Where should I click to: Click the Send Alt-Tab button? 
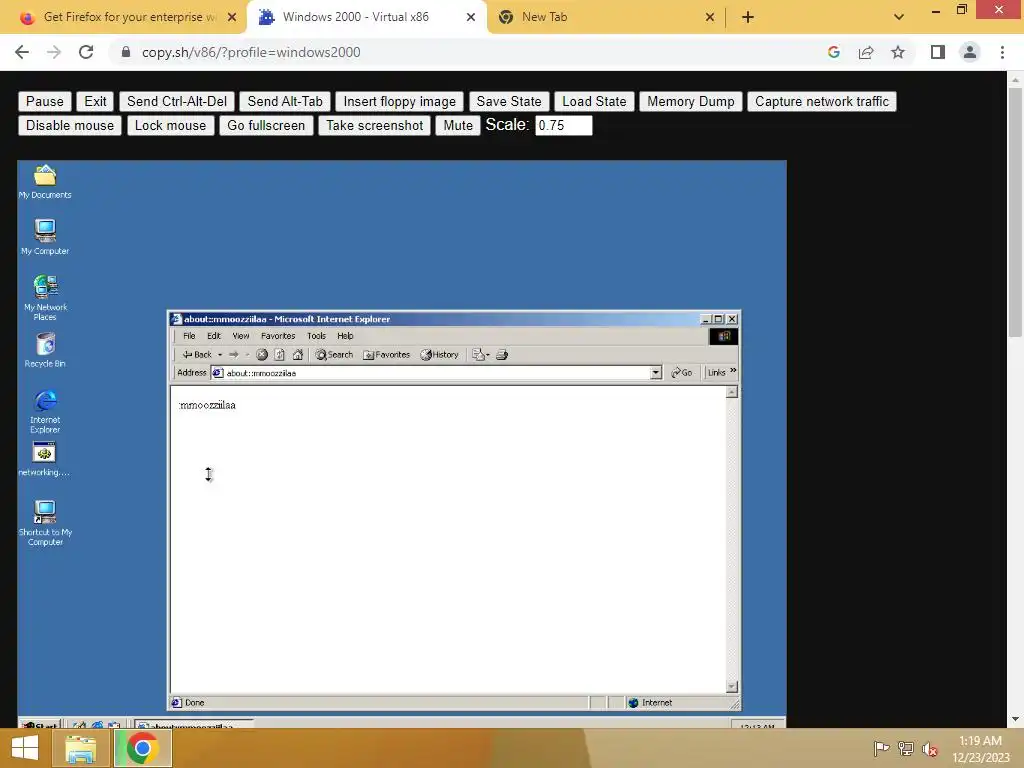[x=285, y=101]
